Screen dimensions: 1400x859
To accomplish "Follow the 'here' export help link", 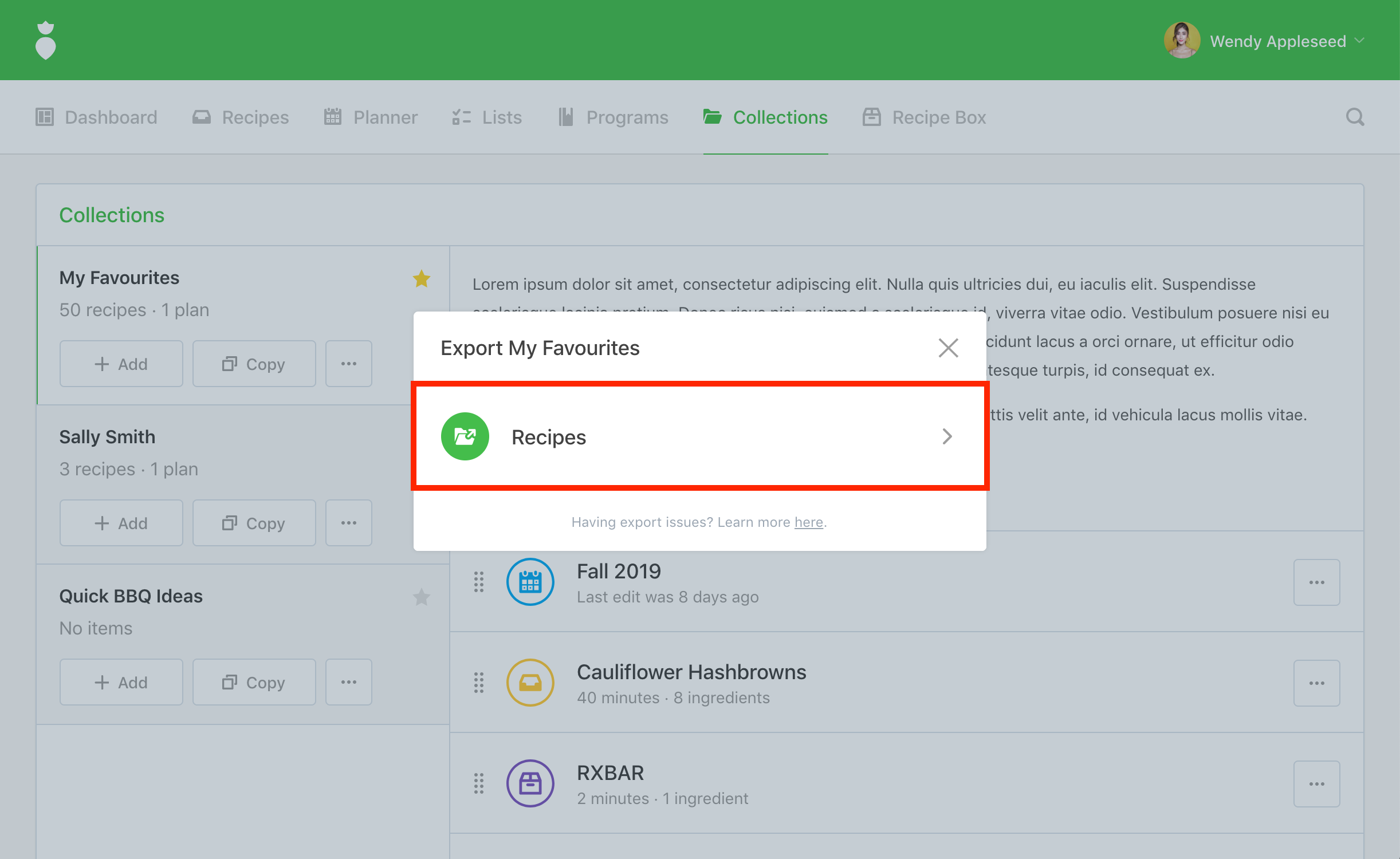I will pos(808,522).
